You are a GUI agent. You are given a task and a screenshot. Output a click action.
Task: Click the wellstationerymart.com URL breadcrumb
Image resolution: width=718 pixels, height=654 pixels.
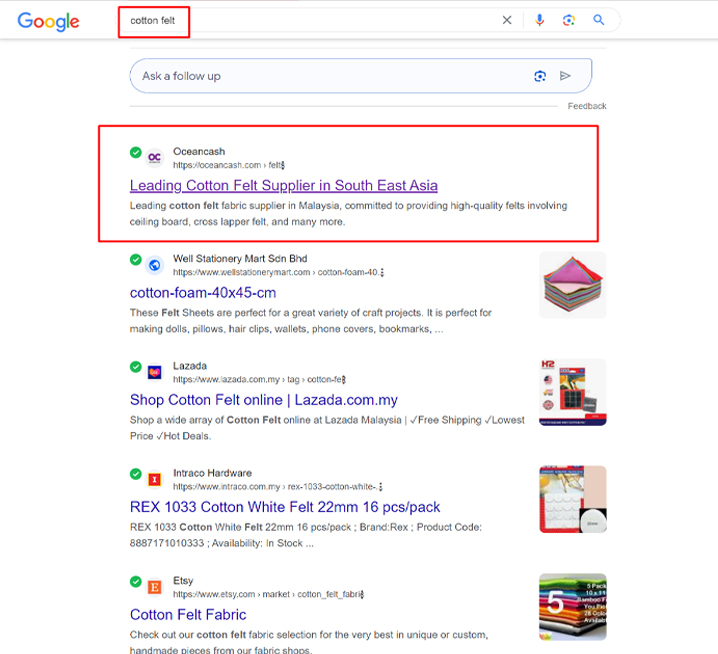click(276, 272)
